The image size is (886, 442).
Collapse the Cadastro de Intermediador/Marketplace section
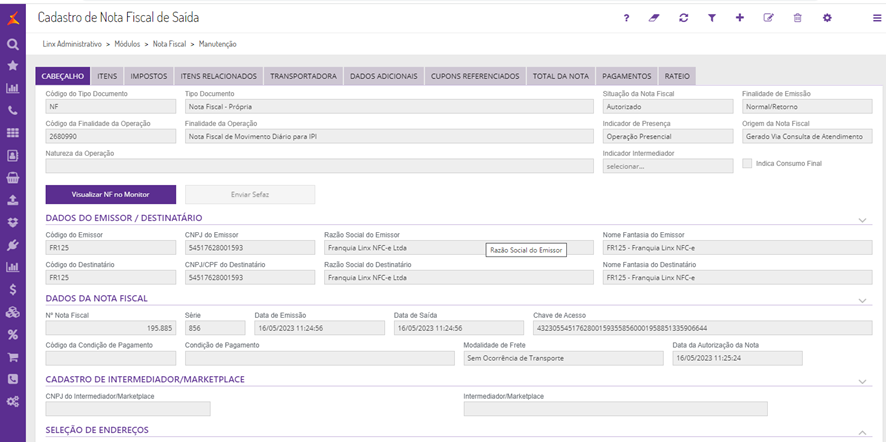(862, 381)
